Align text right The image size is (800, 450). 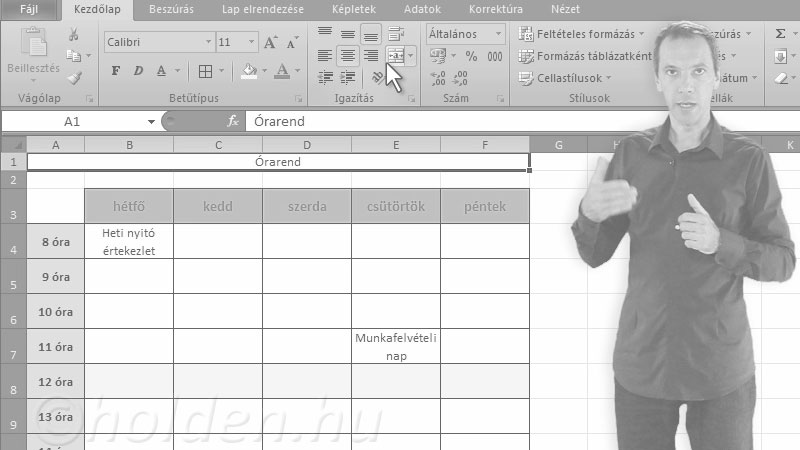click(371, 56)
